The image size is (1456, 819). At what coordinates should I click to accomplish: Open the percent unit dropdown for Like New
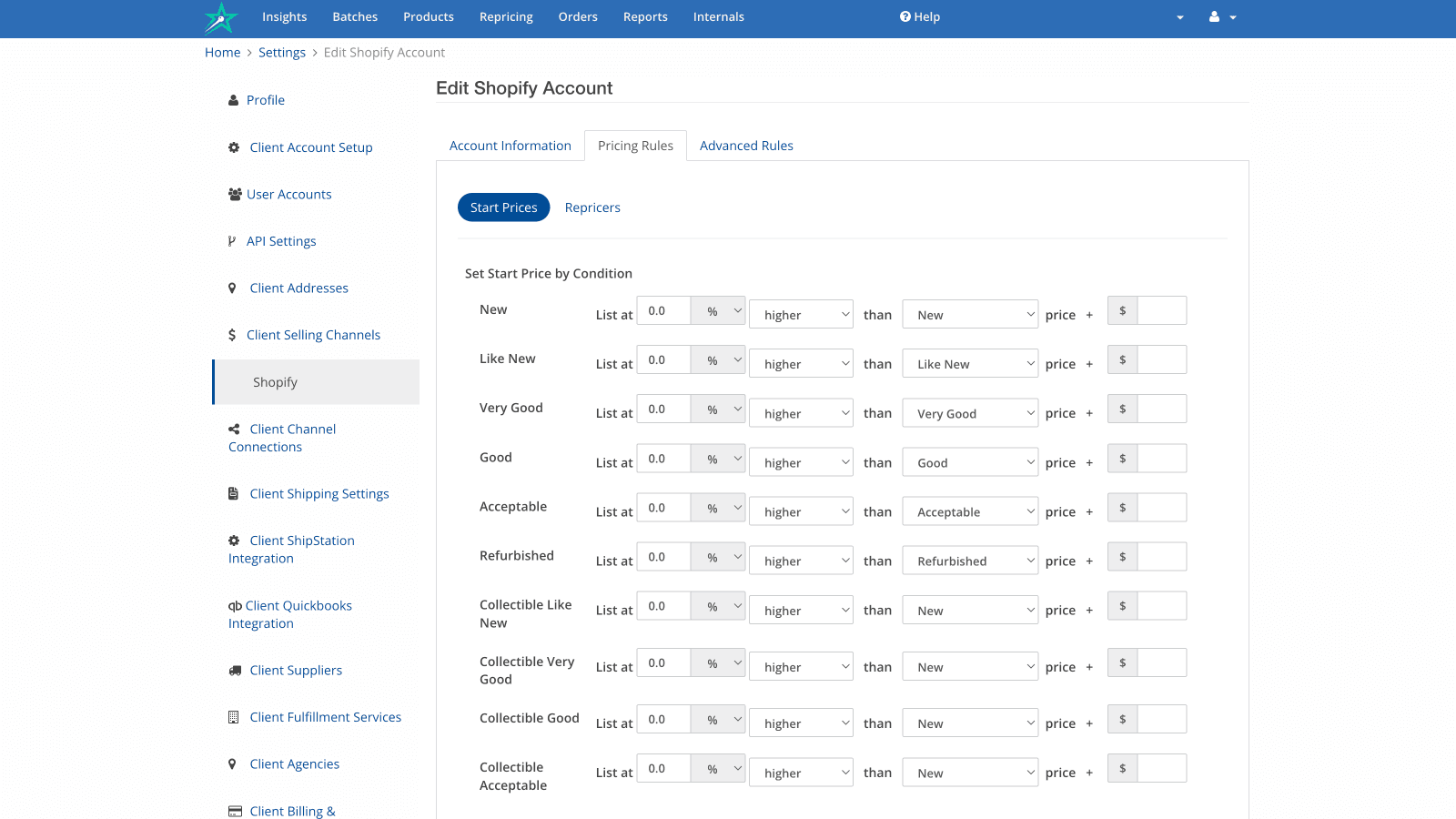[x=718, y=360]
